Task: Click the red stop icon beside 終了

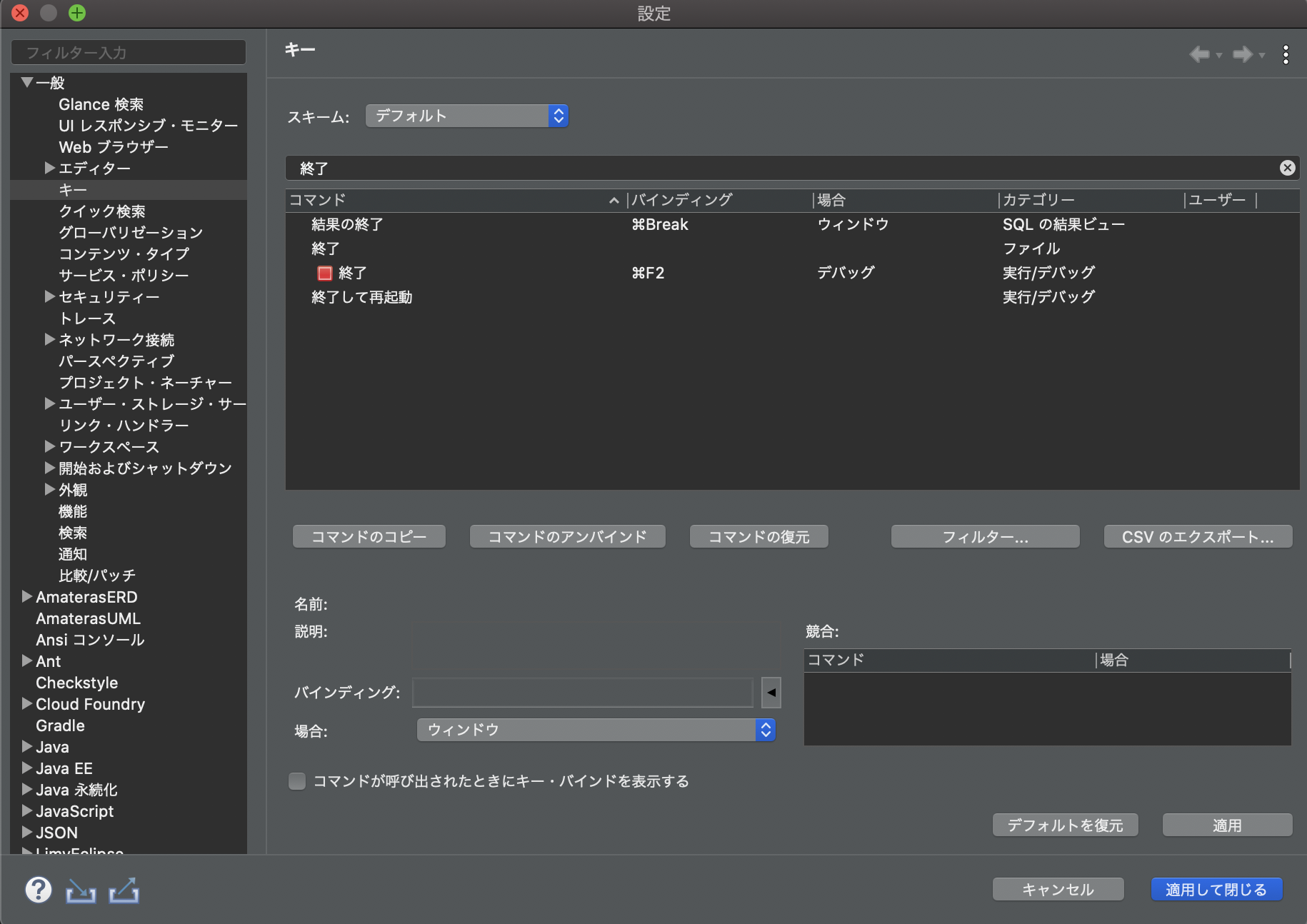Action: pos(325,273)
